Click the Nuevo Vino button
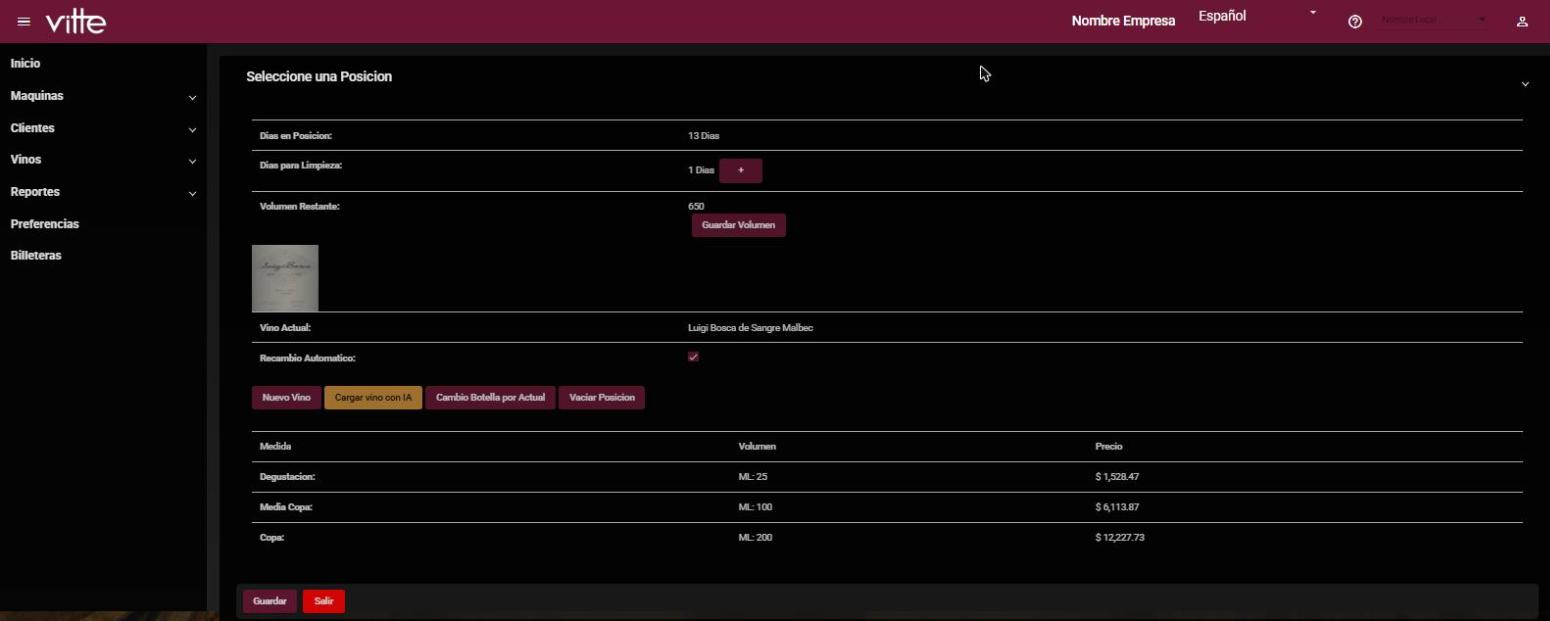This screenshot has height=621, width=1550. coord(286,398)
